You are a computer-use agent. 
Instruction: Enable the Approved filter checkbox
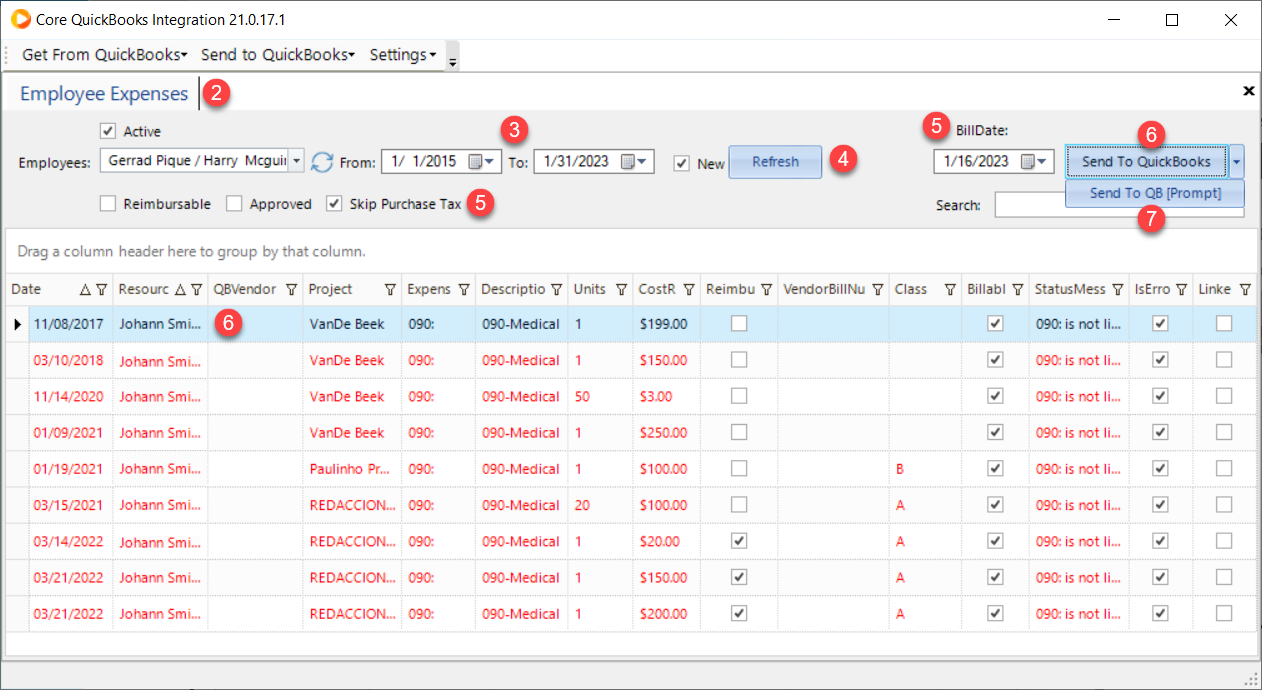[234, 203]
